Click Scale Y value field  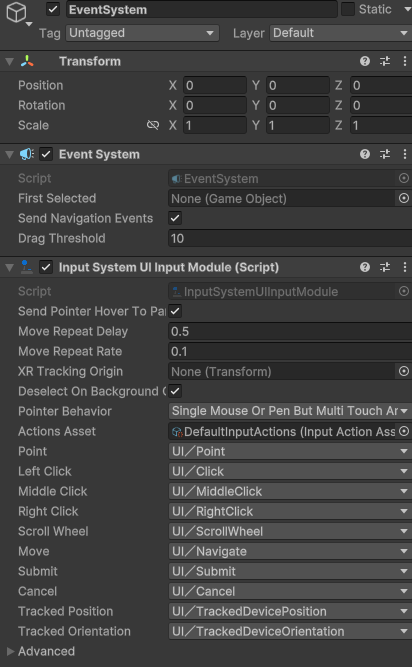pyautogui.click(x=298, y=125)
